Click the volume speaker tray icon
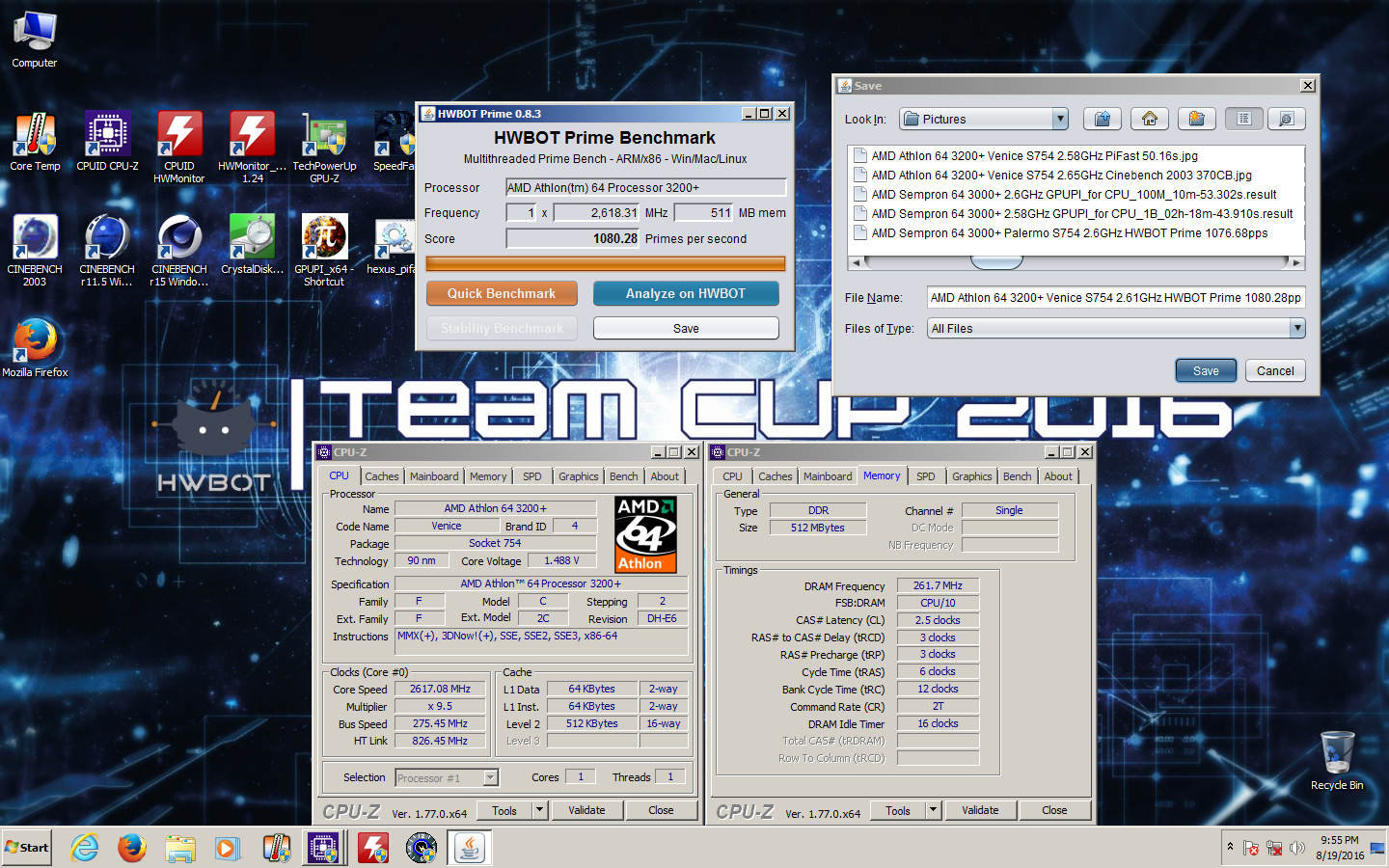 (1297, 848)
